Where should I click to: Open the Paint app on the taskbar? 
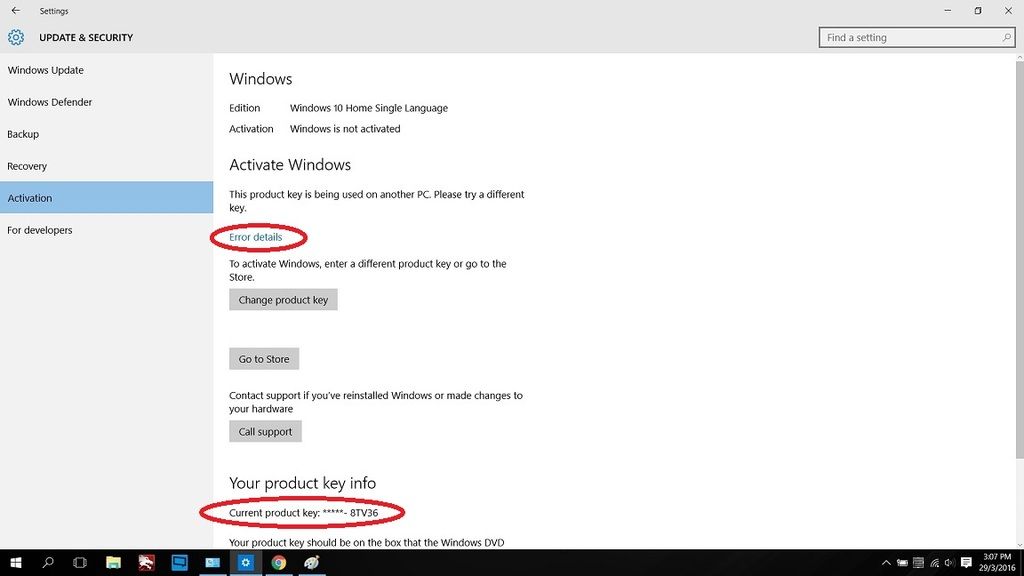tap(312, 563)
